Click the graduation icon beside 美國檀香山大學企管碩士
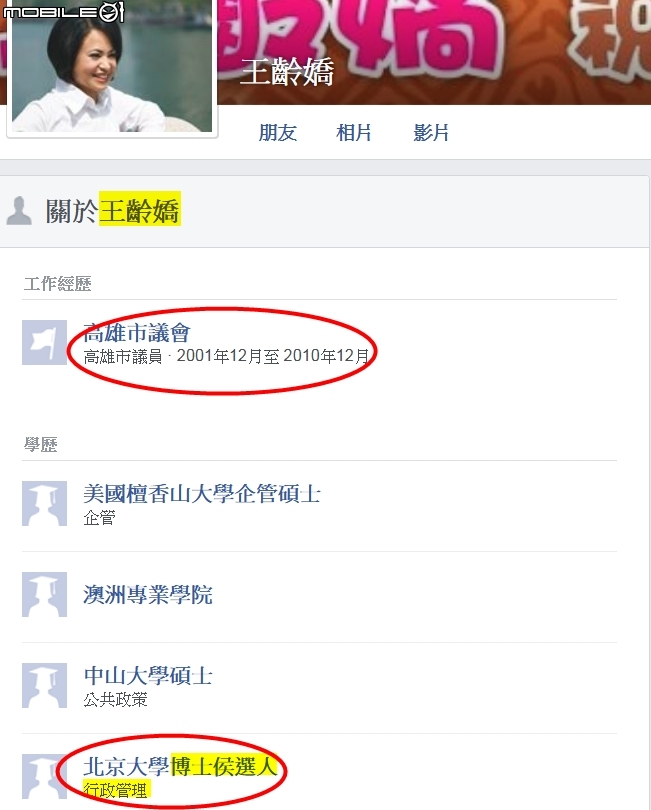 click(44, 503)
